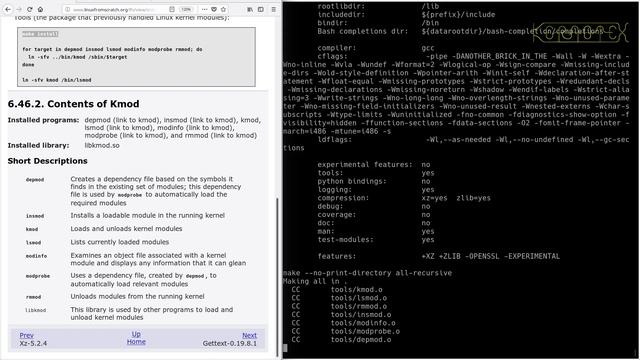Show site information icon in address bar
Screen dimensions: 640x360
[x=68, y=9]
